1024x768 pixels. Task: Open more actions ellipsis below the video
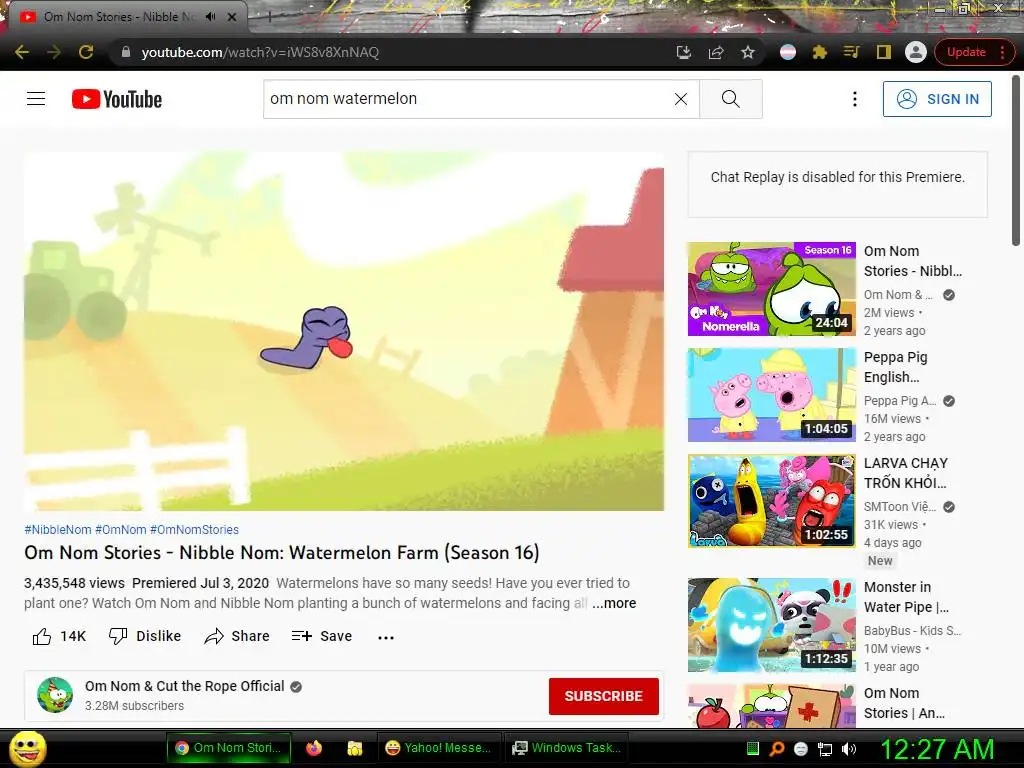click(386, 637)
